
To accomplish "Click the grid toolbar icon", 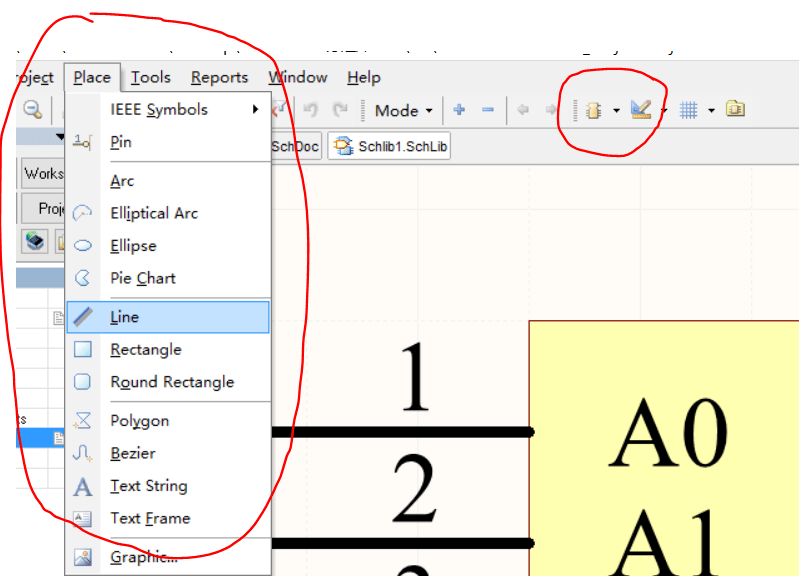I will click(x=688, y=110).
